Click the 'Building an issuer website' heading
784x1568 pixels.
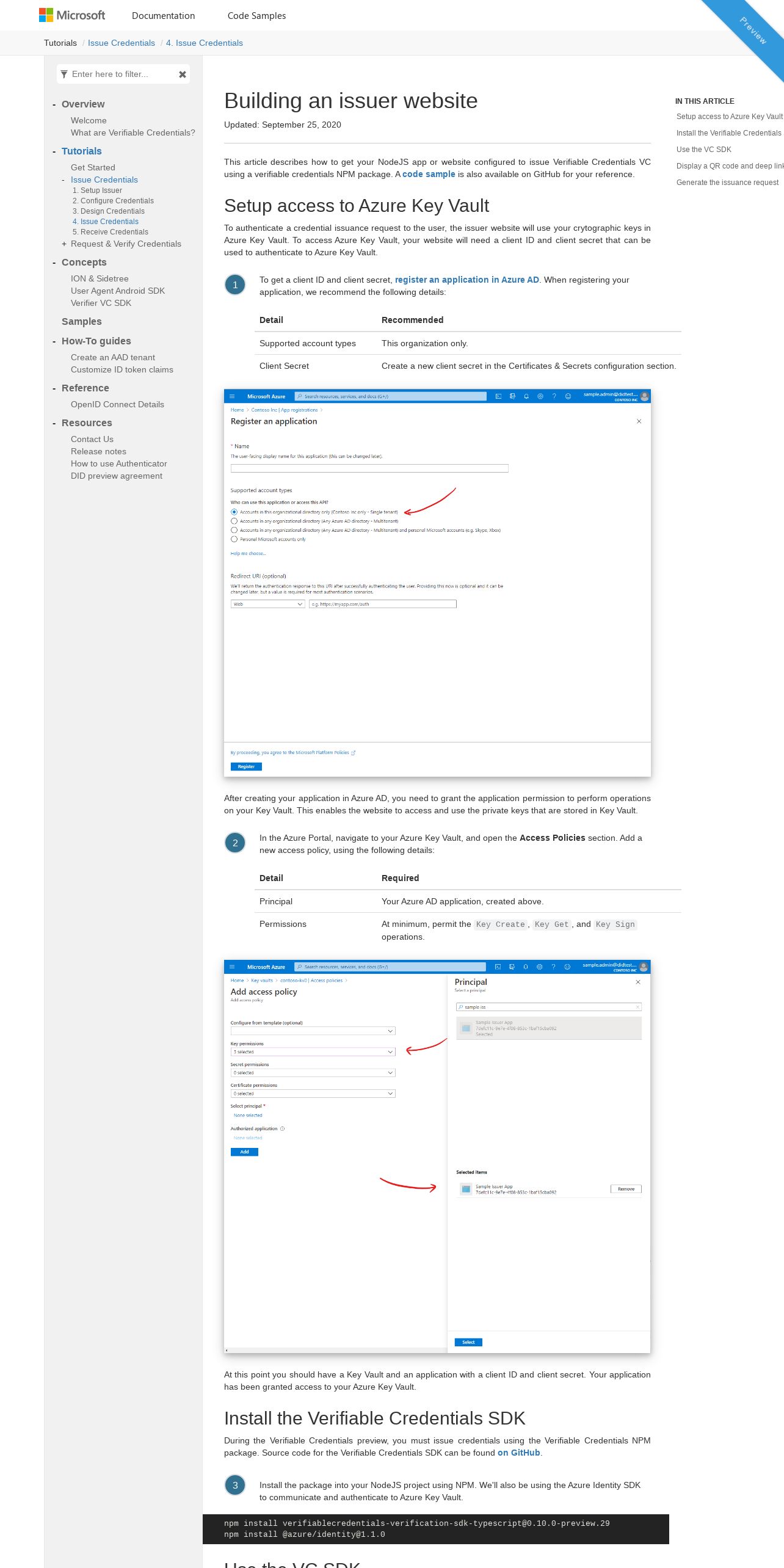pyautogui.click(x=350, y=101)
